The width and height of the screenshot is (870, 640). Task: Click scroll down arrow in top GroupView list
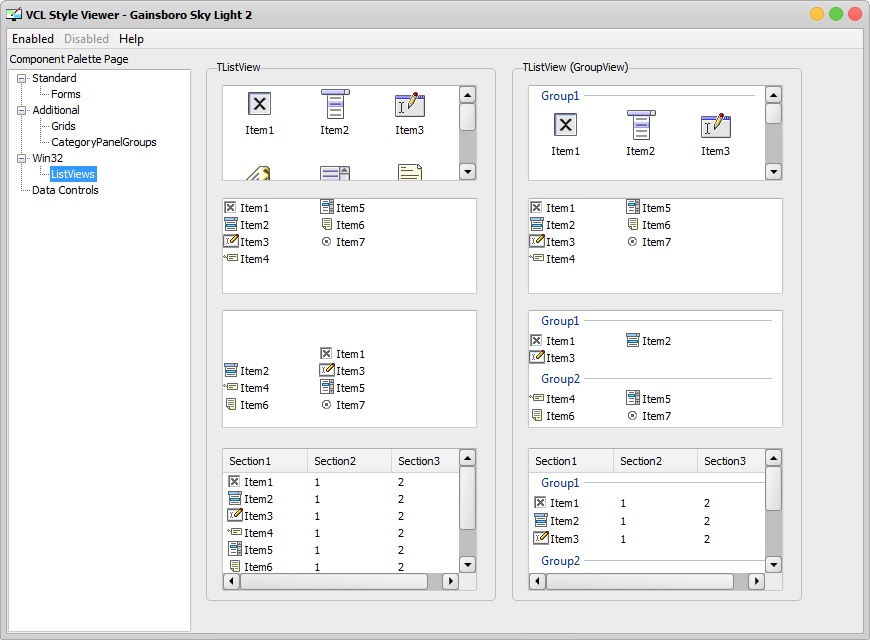(x=773, y=172)
